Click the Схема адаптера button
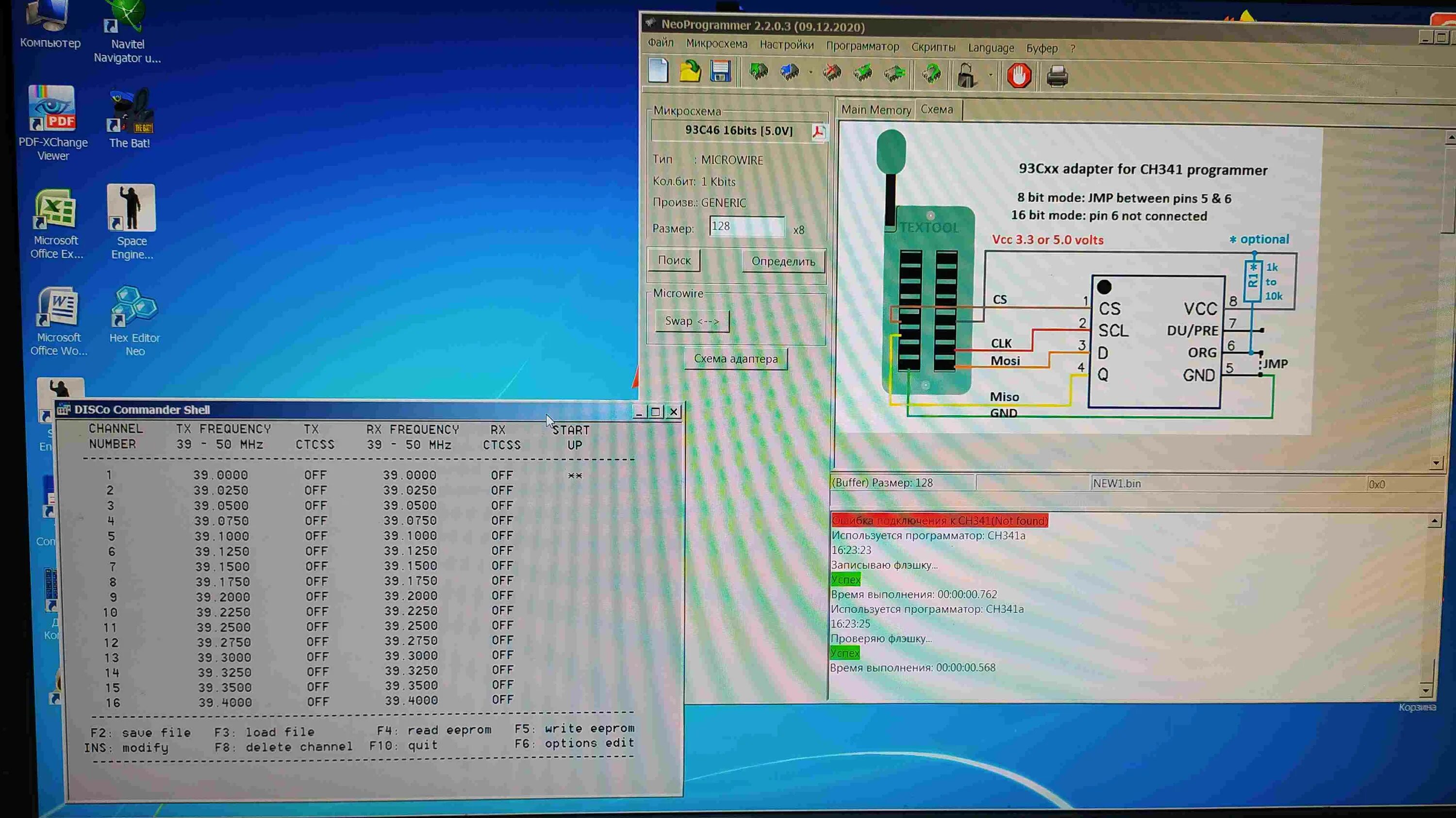Image resolution: width=1456 pixels, height=818 pixels. tap(735, 359)
